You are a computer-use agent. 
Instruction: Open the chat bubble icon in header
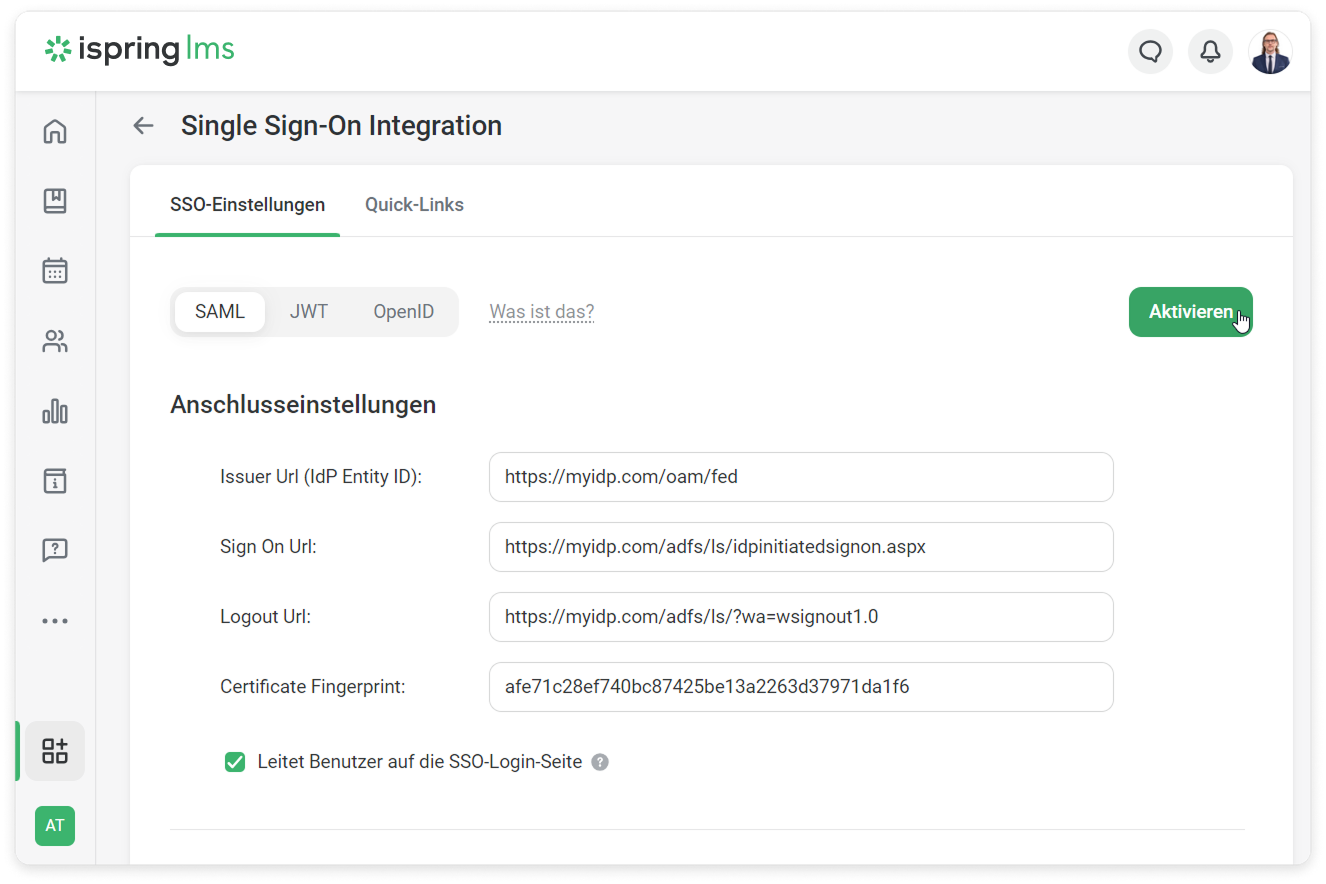pos(1150,51)
